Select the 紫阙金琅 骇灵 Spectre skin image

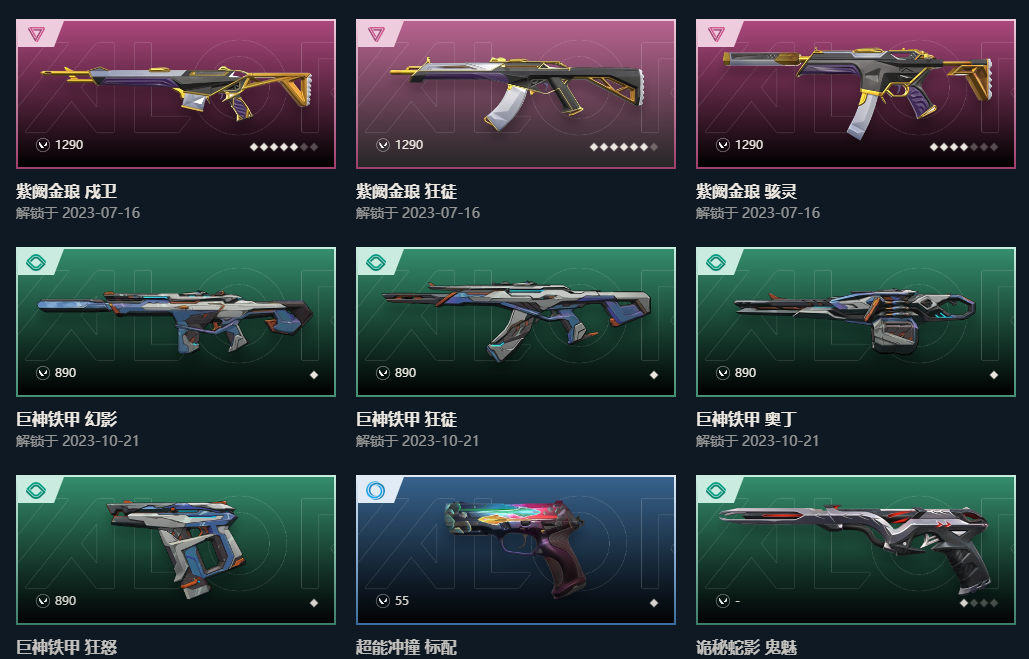click(857, 91)
